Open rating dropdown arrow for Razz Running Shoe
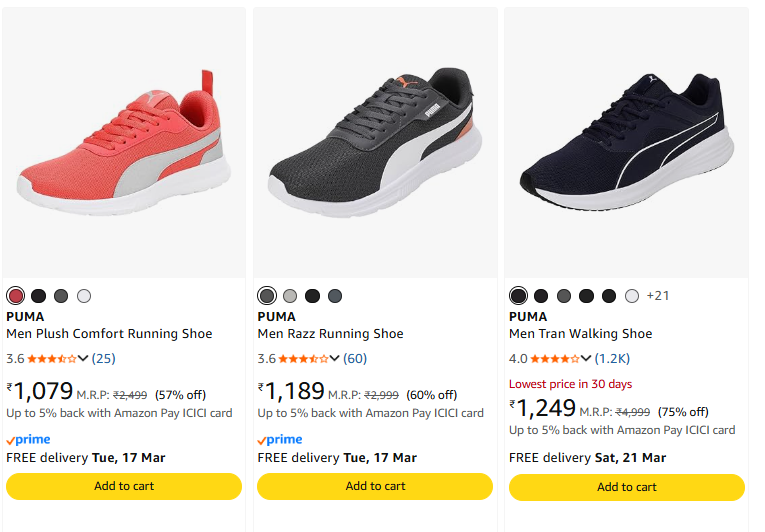The image size is (765, 532). [x=335, y=358]
